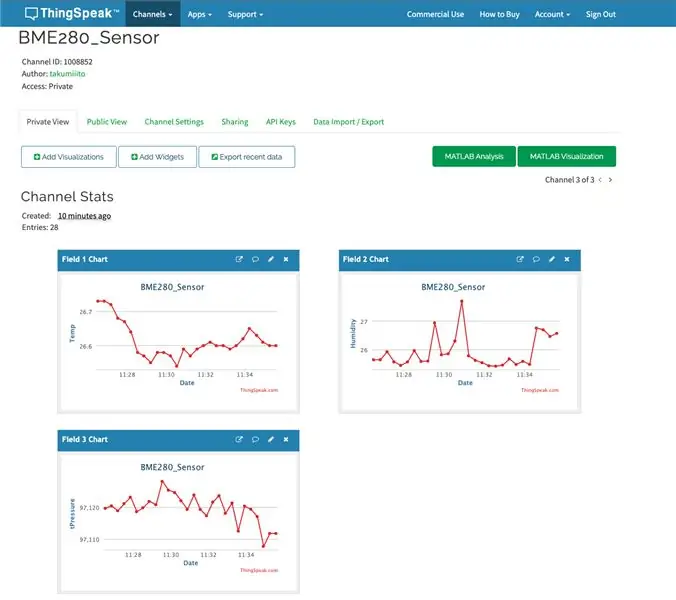Click the Temp axis label in Field 1 Chart
Screen dimensions: 676x600
point(72,334)
